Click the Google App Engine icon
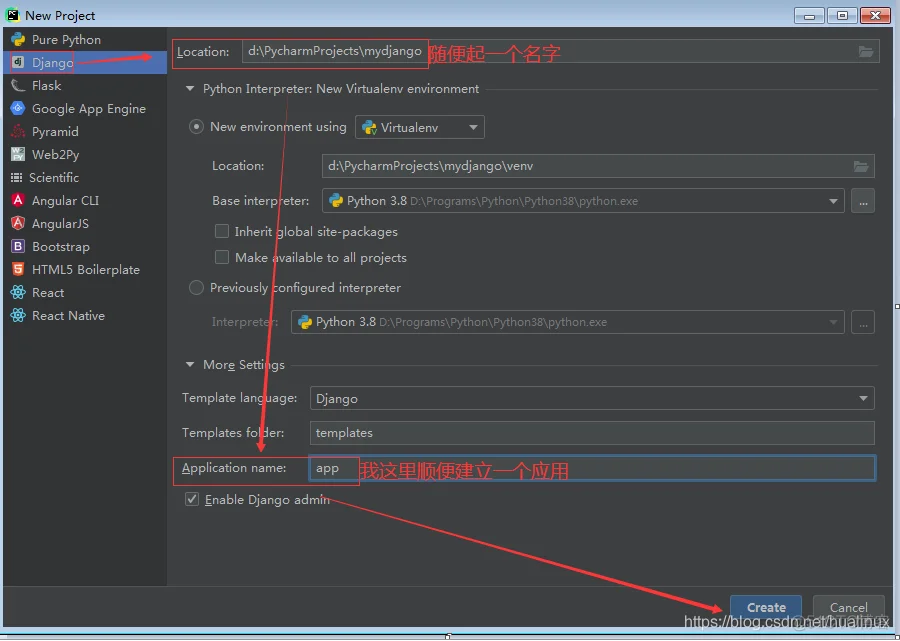This screenshot has height=641, width=900. tap(18, 108)
